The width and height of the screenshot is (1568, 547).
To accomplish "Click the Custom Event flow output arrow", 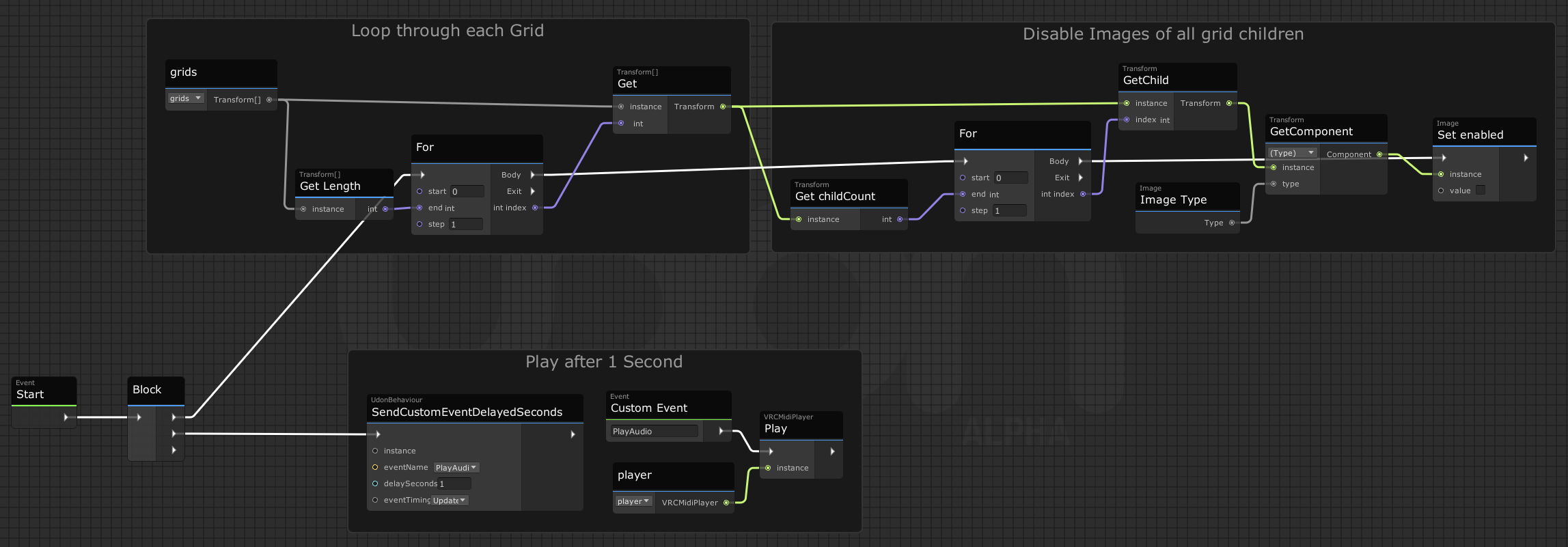I will (721, 431).
